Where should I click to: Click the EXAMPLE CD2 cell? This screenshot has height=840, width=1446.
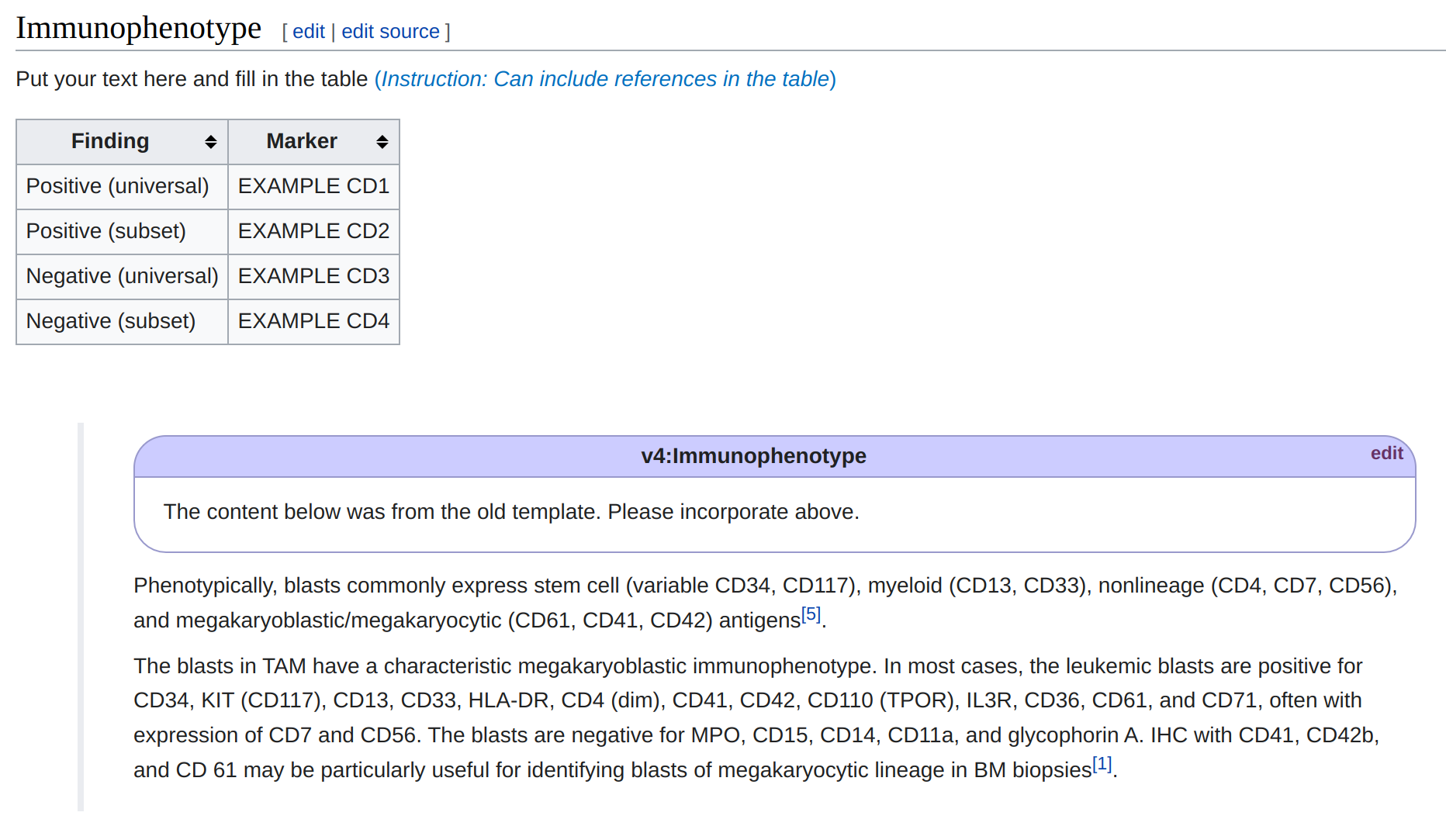[313, 231]
